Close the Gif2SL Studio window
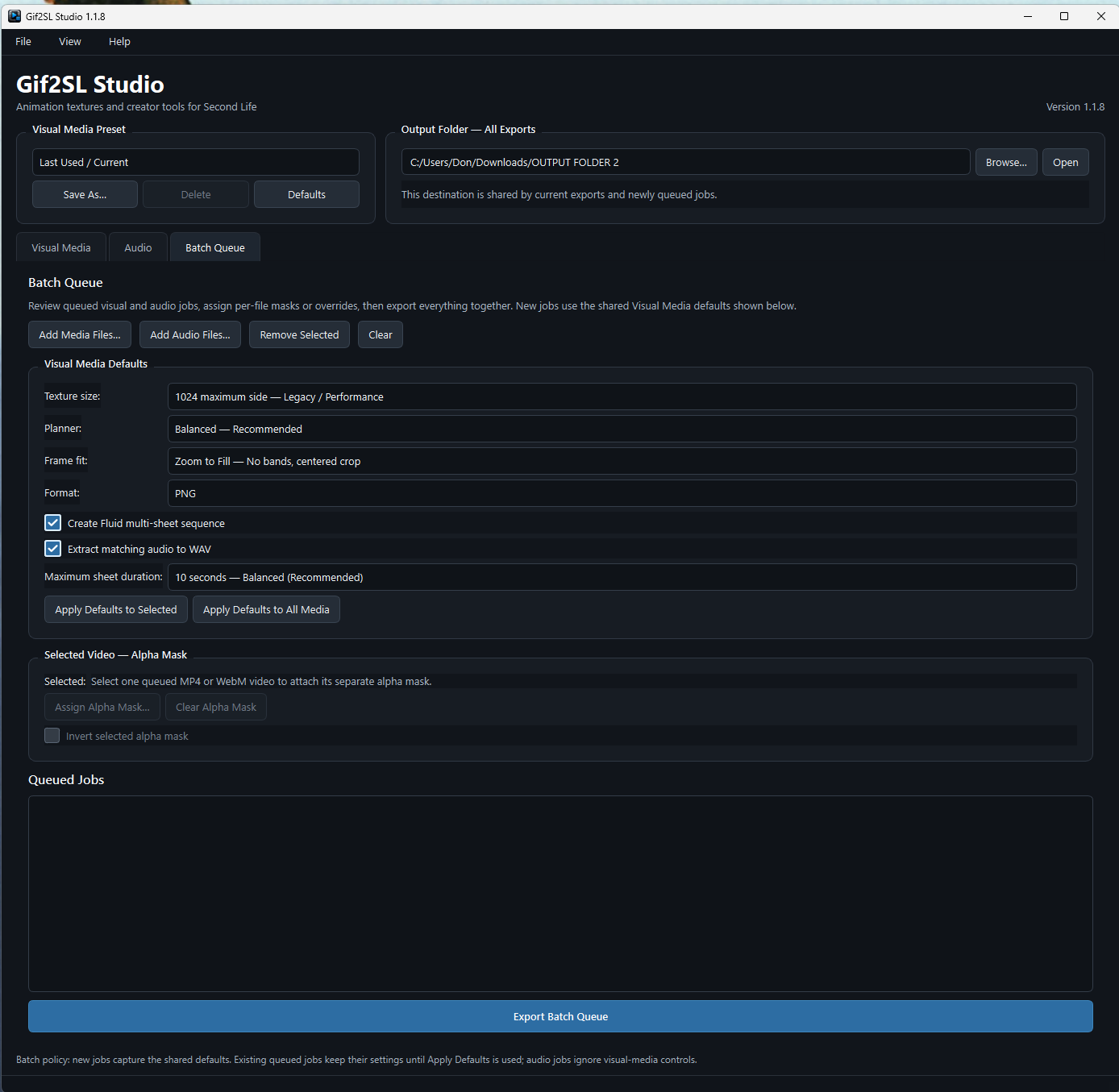The height and width of the screenshot is (1092, 1119). 1100,16
